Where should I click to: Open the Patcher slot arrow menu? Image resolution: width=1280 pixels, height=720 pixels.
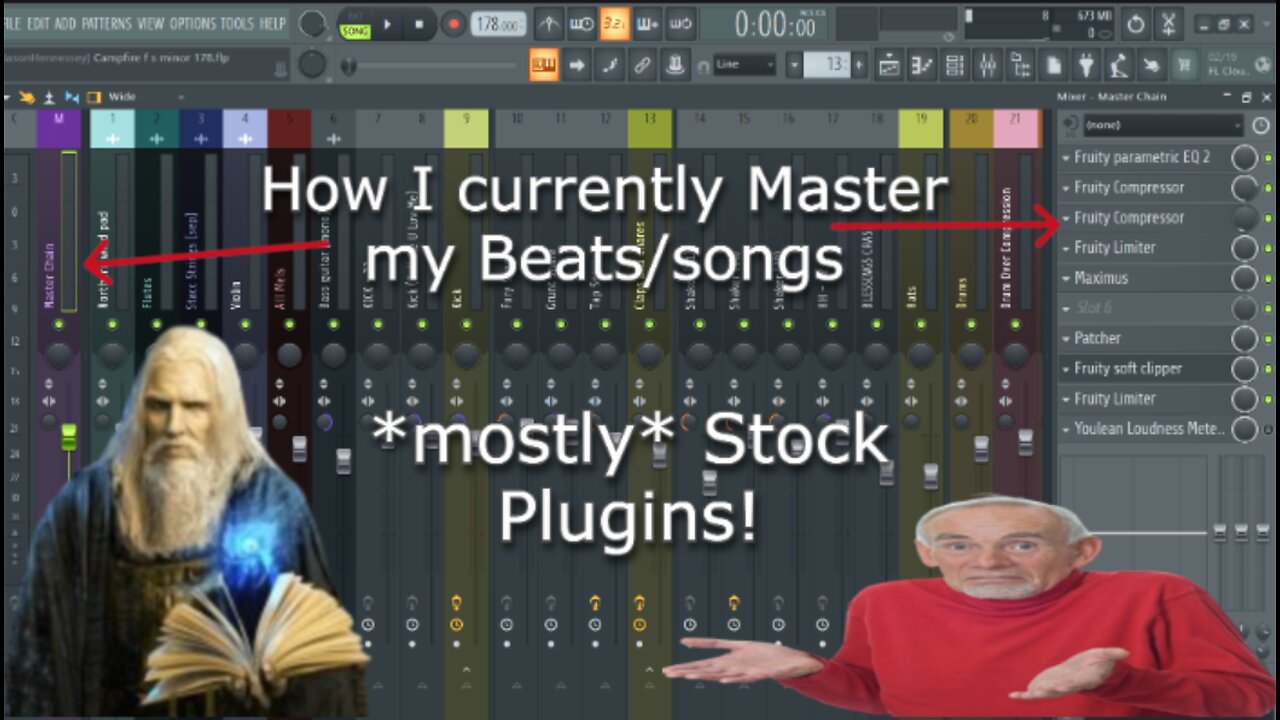1066,339
